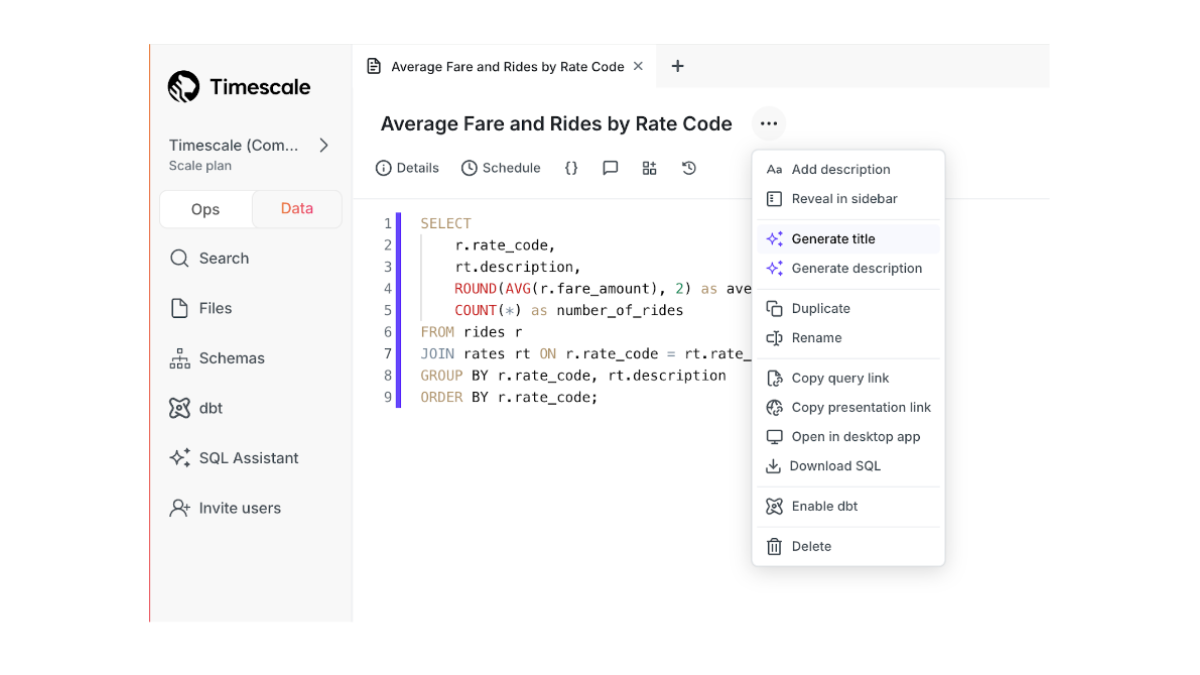The height and width of the screenshot is (675, 1200).
Task: Close the Average Fare and Rides tab
Action: coord(637,66)
